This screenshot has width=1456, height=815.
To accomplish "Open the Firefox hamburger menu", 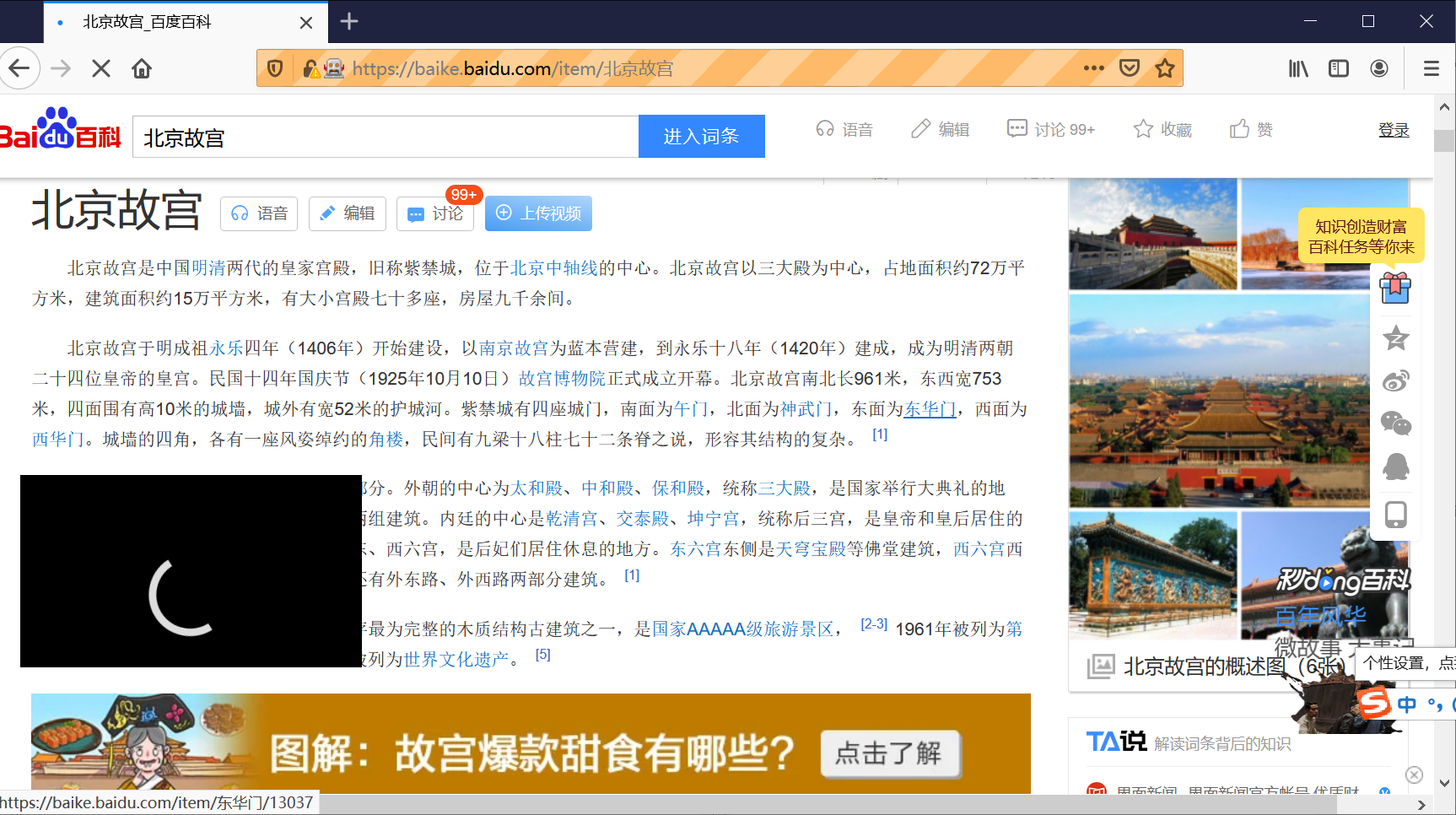I will [x=1431, y=68].
